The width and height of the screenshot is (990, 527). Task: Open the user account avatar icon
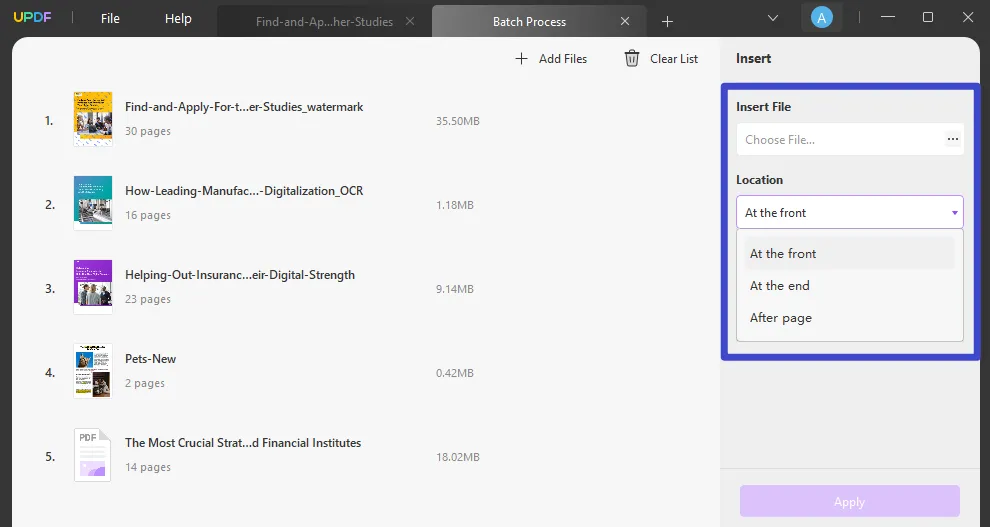821,18
